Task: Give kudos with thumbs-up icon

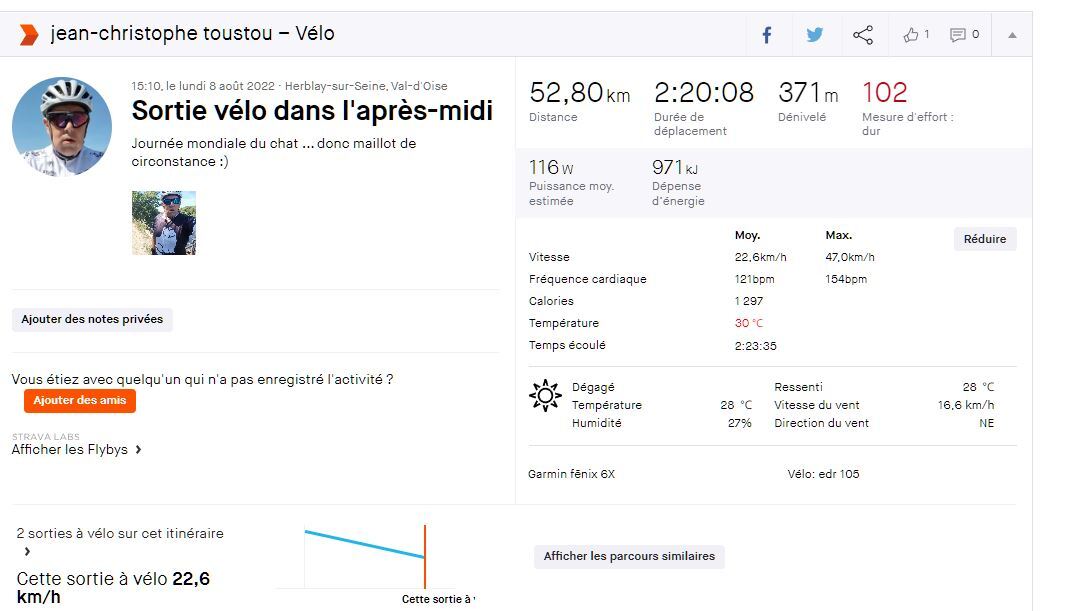Action: pos(911,35)
